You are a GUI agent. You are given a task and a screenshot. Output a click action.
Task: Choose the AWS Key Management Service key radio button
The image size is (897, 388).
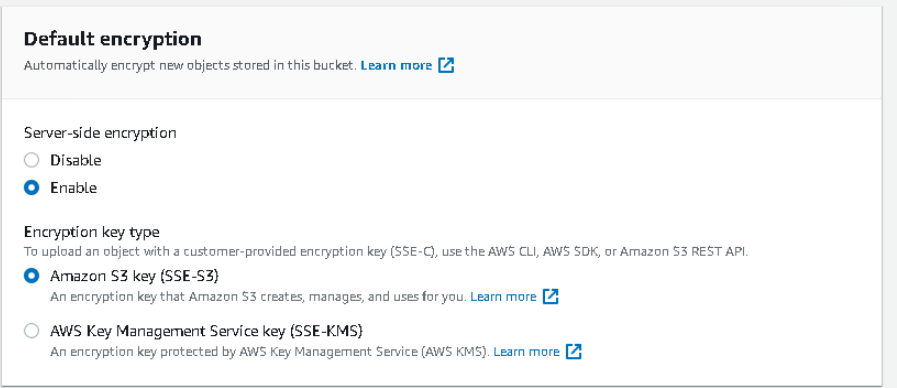point(31,331)
